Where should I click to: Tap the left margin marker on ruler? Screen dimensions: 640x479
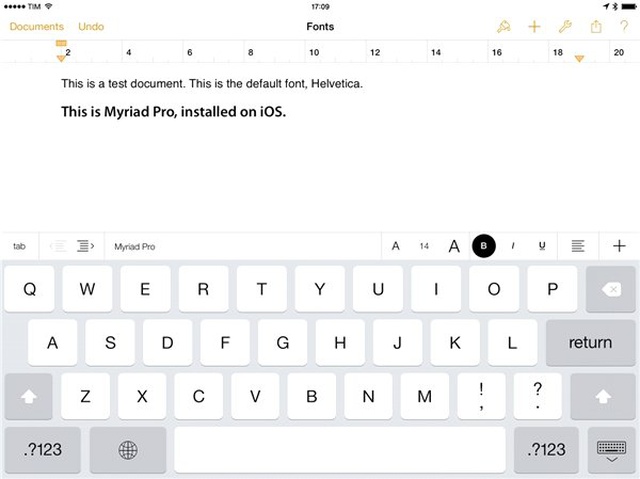pyautogui.click(x=61, y=58)
